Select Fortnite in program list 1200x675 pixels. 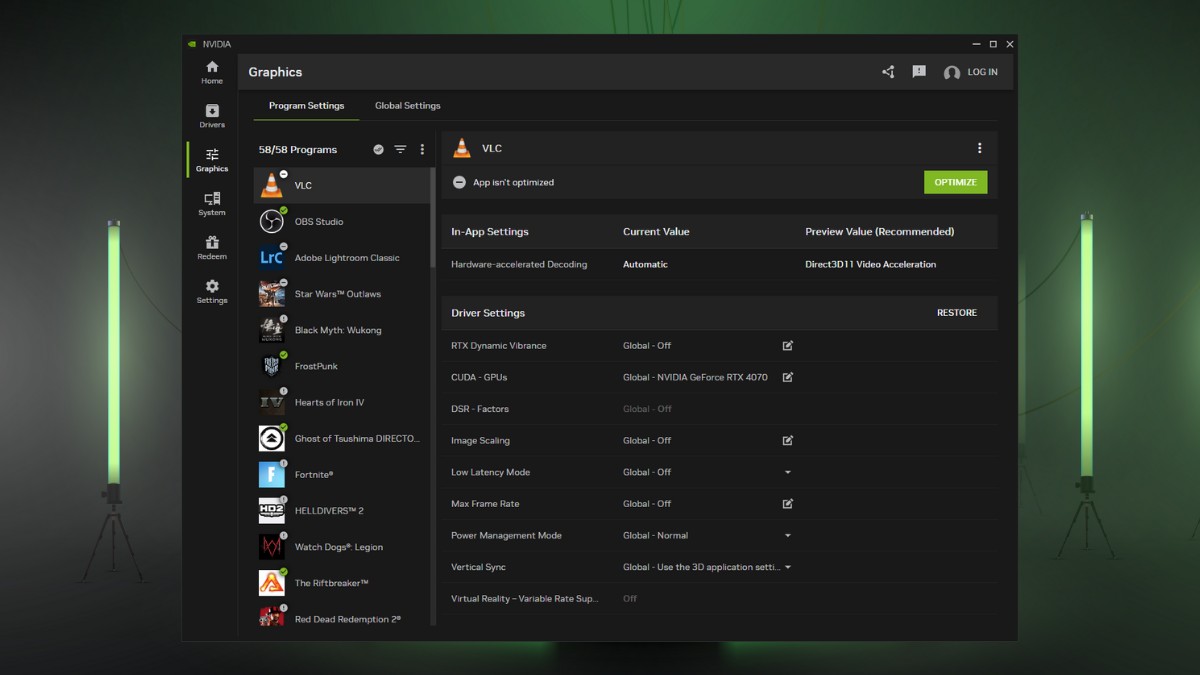click(x=342, y=474)
